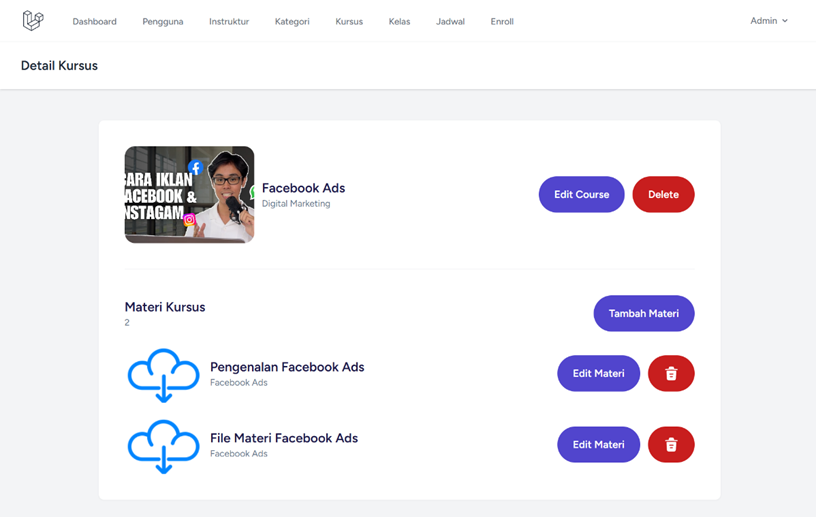The height and width of the screenshot is (517, 816).
Task: Open the Instruktur menu
Action: click(229, 21)
